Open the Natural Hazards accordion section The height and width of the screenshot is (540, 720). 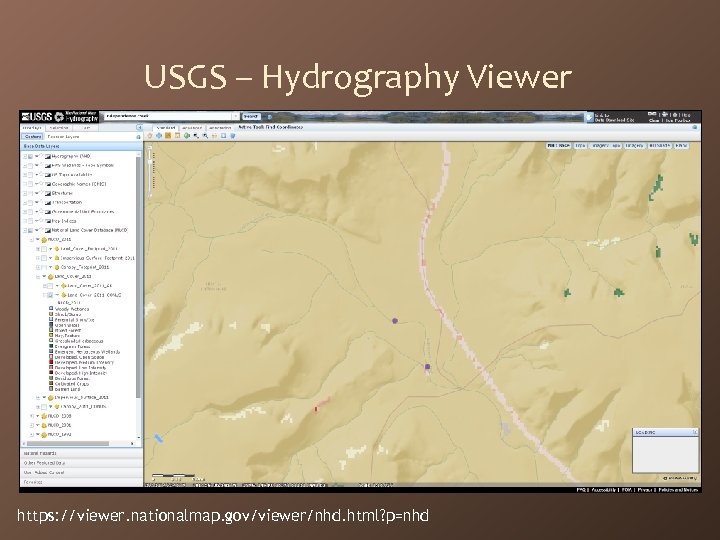click(x=82, y=453)
